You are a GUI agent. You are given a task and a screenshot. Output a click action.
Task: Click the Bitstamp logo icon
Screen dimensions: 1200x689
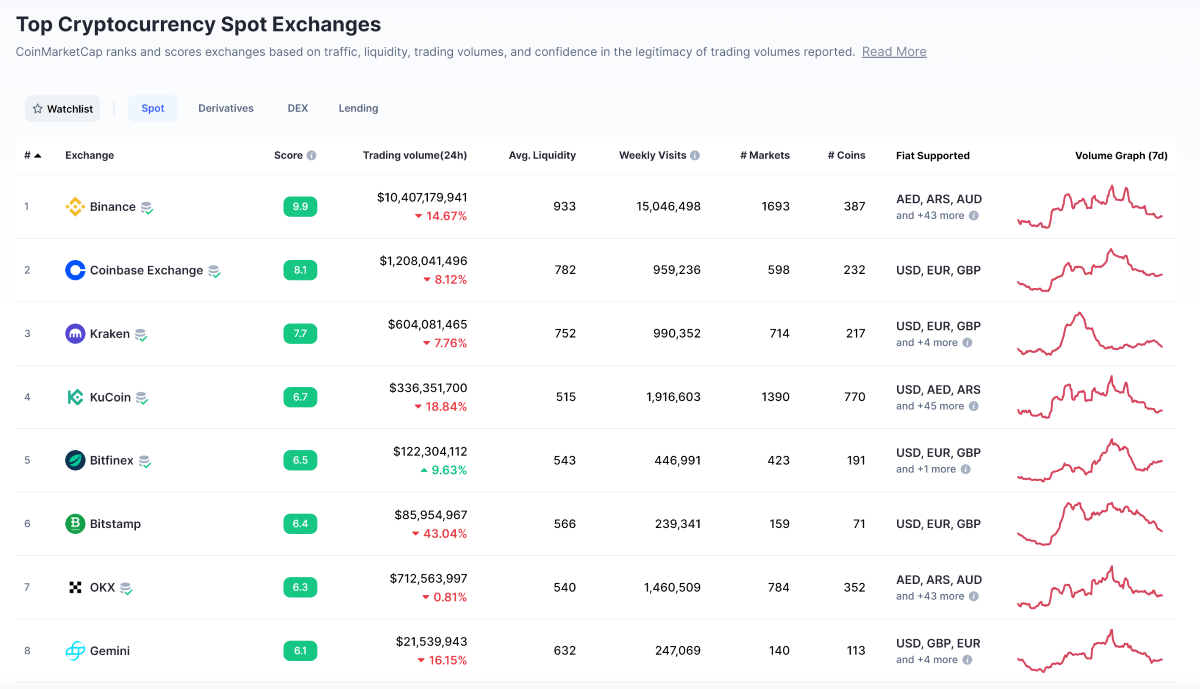tap(75, 524)
